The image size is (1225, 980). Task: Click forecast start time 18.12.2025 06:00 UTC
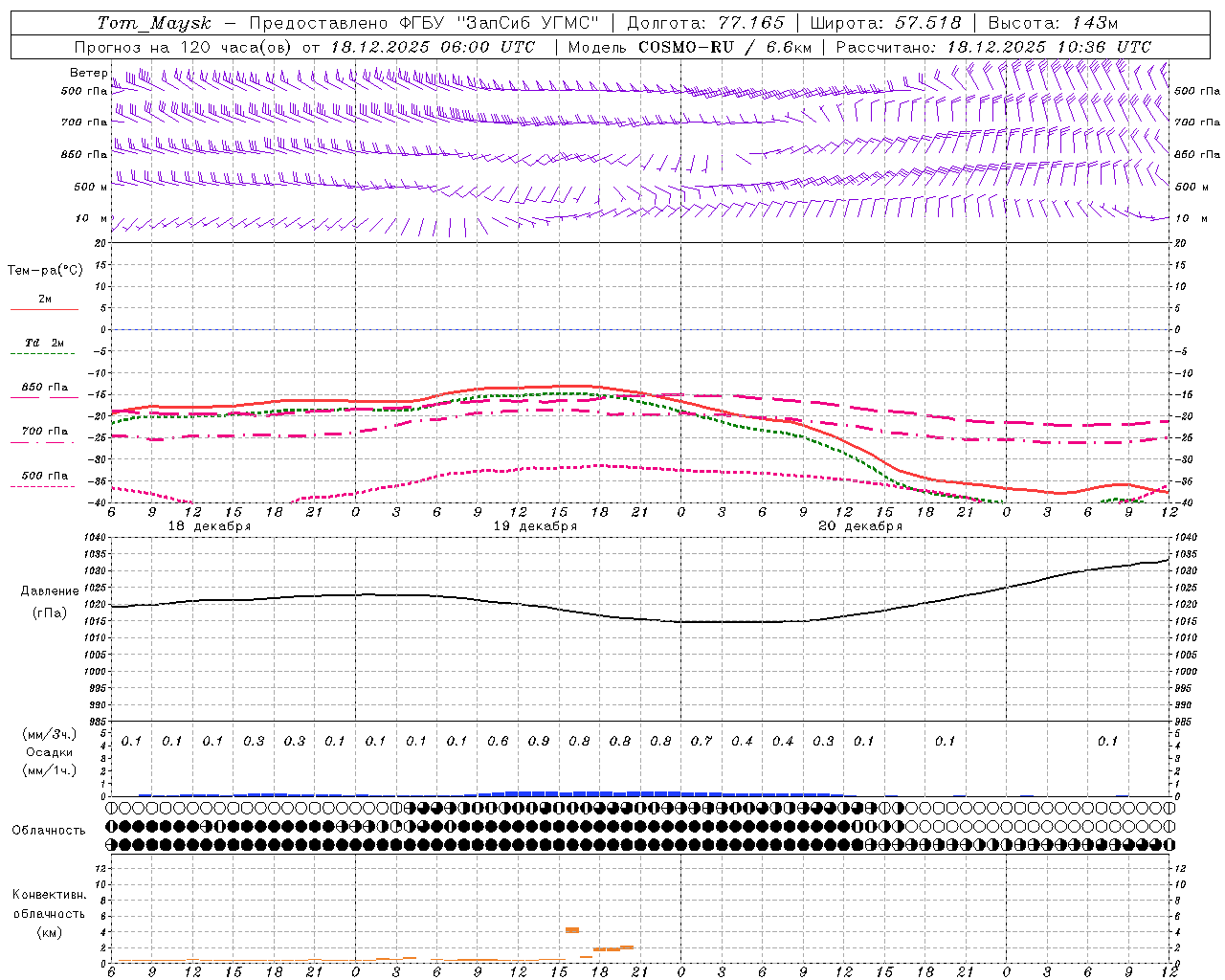click(x=433, y=47)
